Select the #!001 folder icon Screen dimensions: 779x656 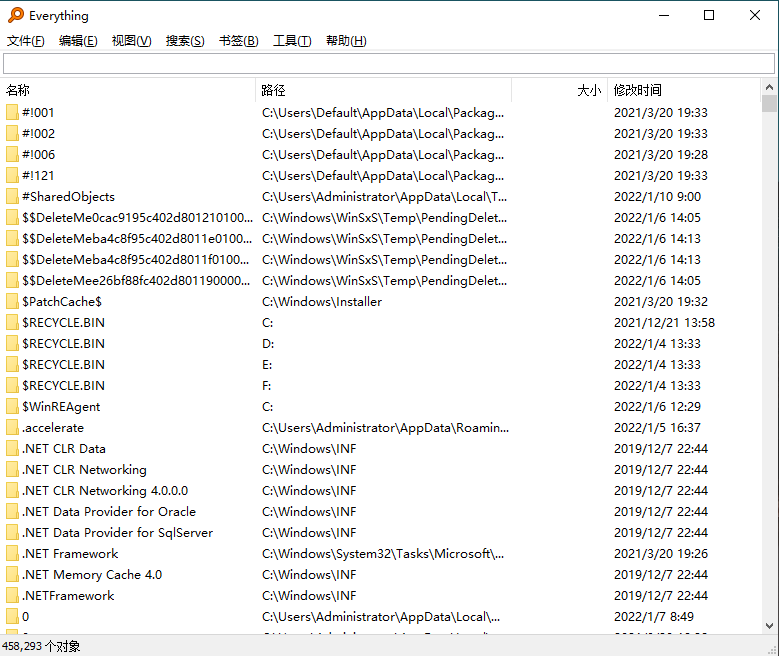12,112
